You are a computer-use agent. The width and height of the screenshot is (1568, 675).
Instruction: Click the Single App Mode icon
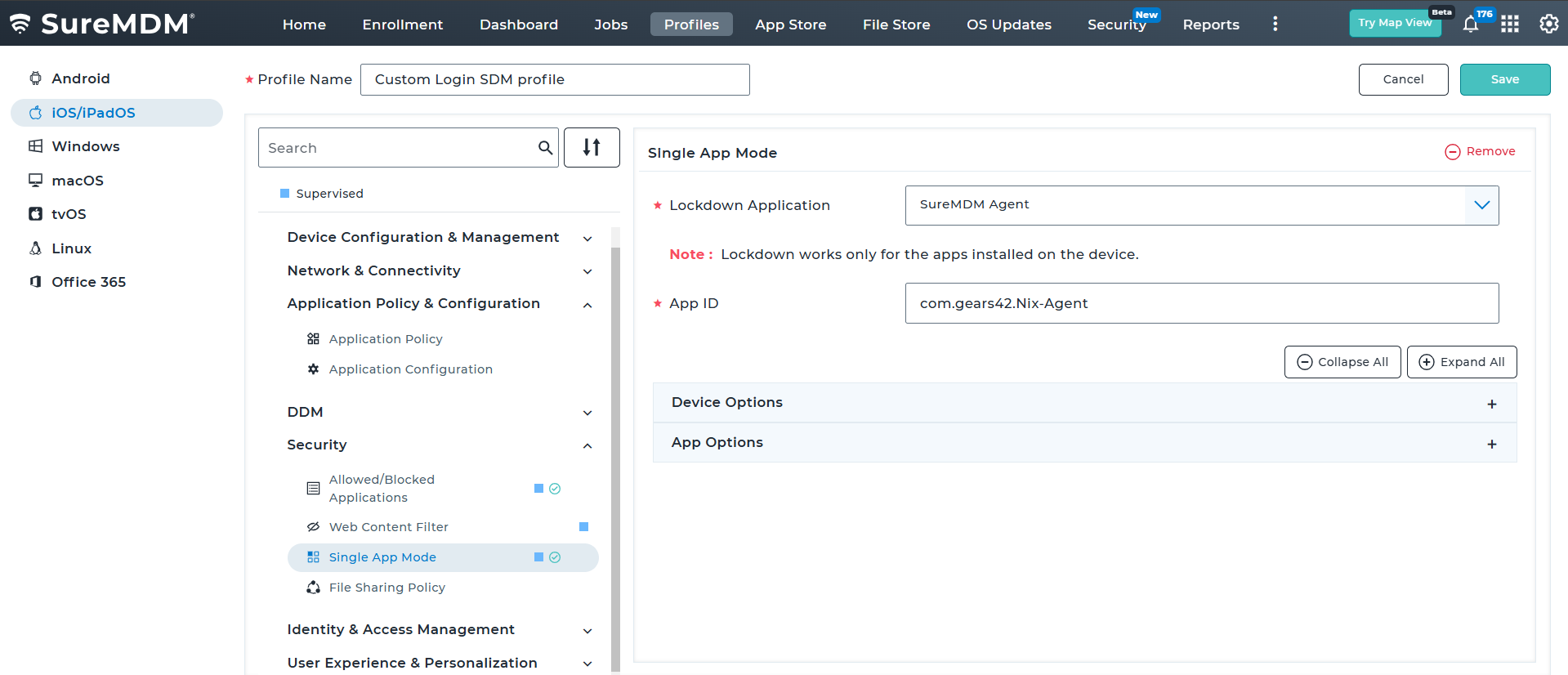313,557
